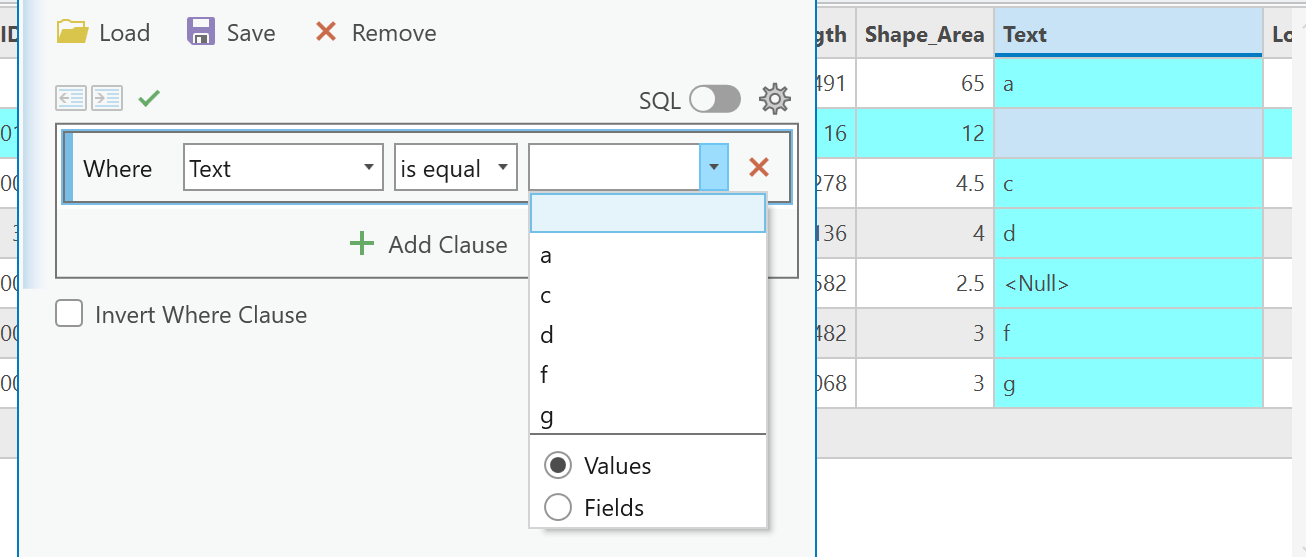The width and height of the screenshot is (1306, 557).
Task: Enable Invert Where Clause checkbox
Action: tap(69, 314)
